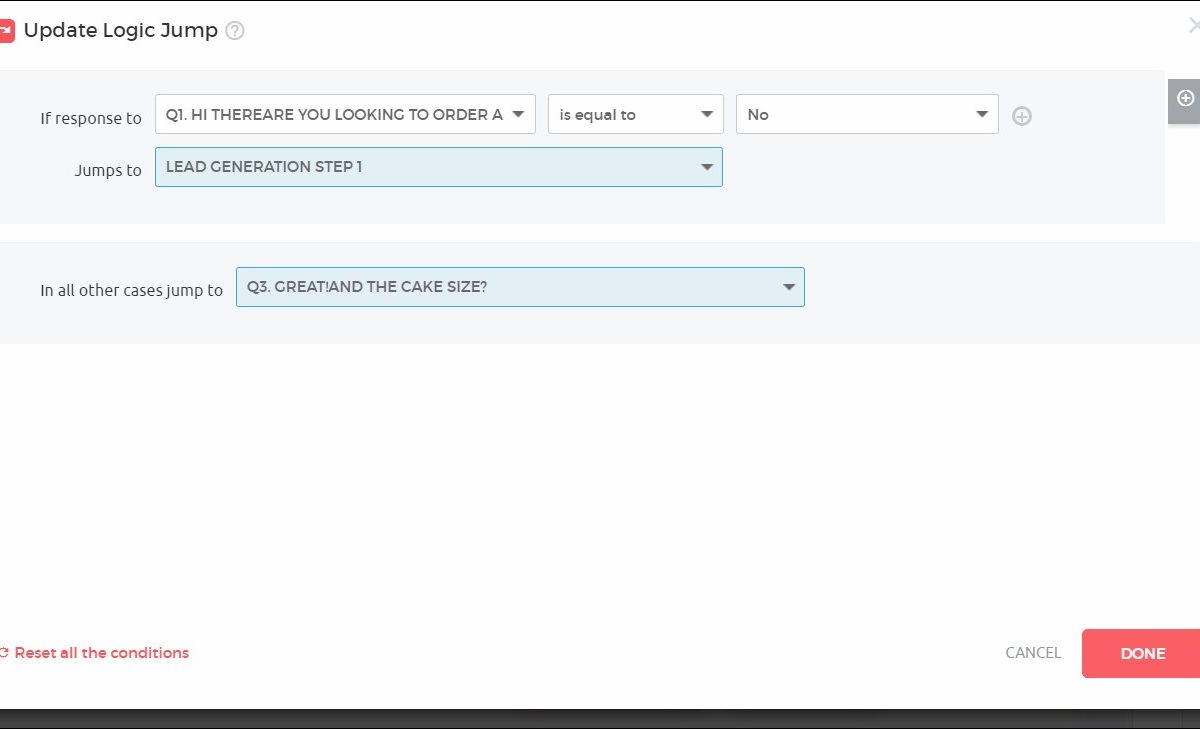Click the grey plus tab on right edge
This screenshot has height=729, width=1200.
(x=1185, y=99)
